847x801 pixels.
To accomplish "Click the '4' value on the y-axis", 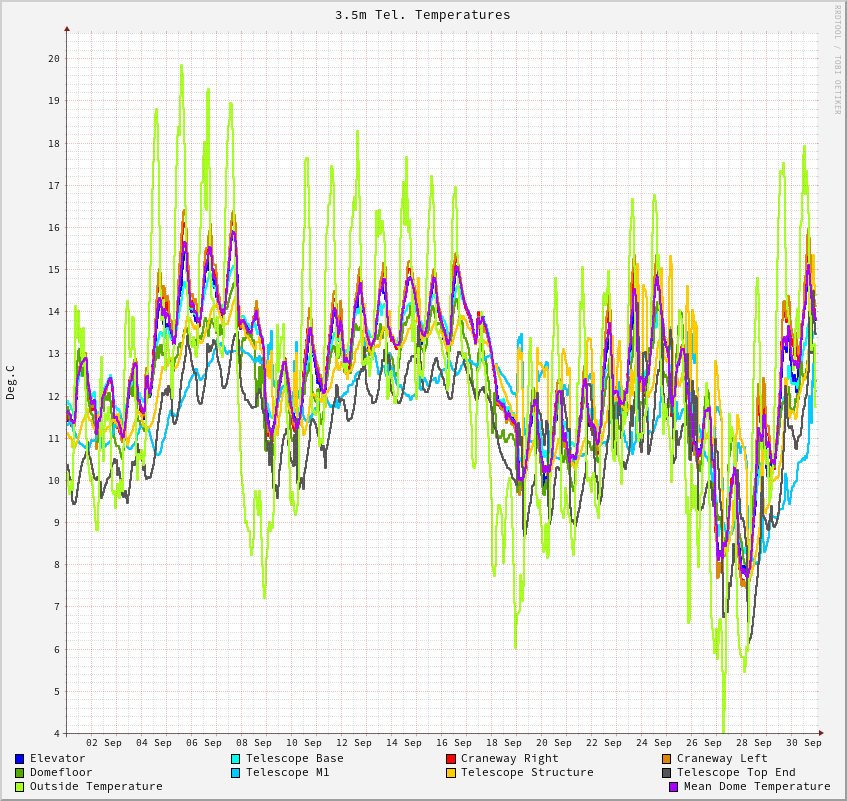I will tap(56, 734).
